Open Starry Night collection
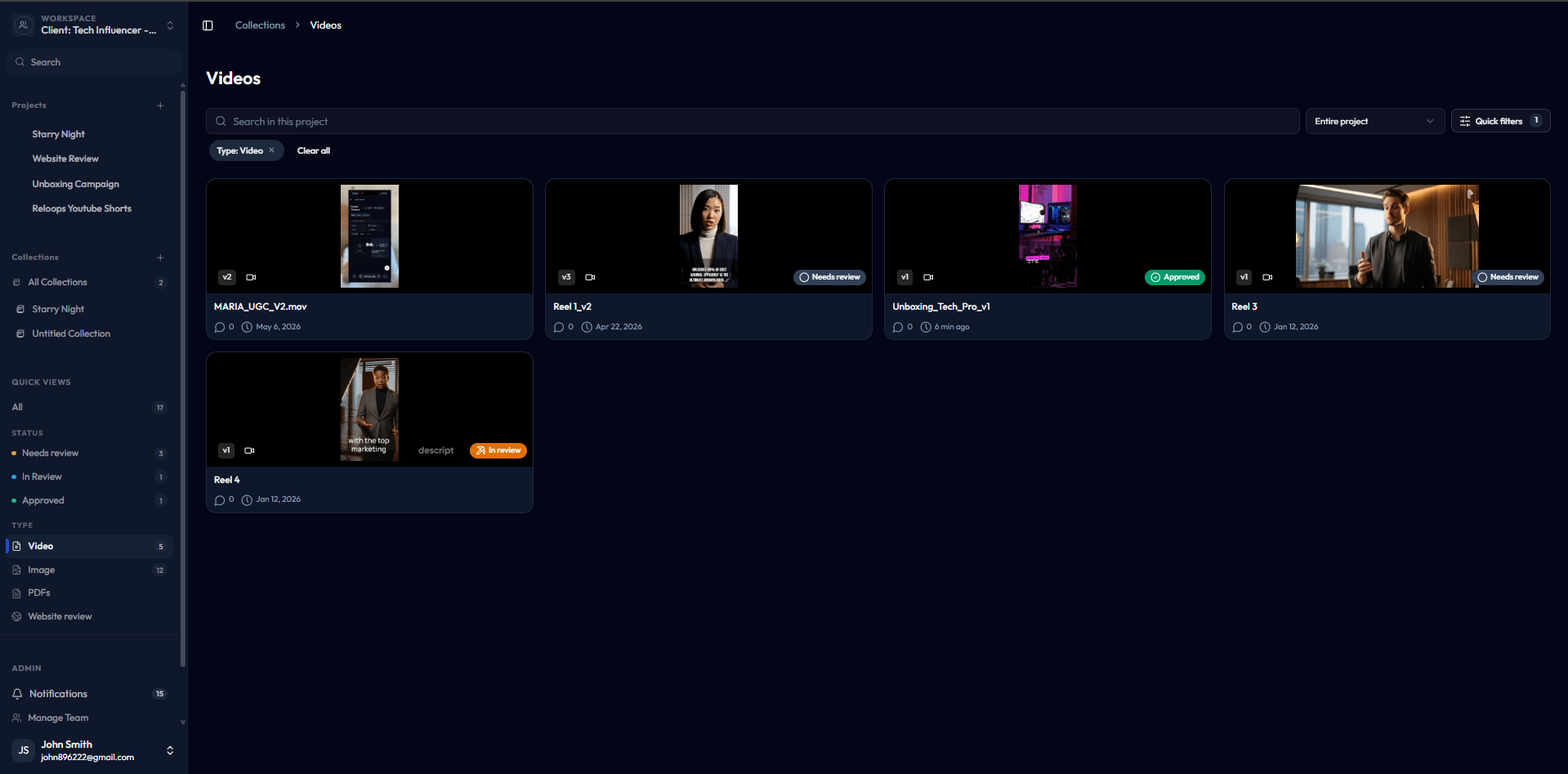Image resolution: width=1568 pixels, height=774 pixels. pyautogui.click(x=58, y=309)
